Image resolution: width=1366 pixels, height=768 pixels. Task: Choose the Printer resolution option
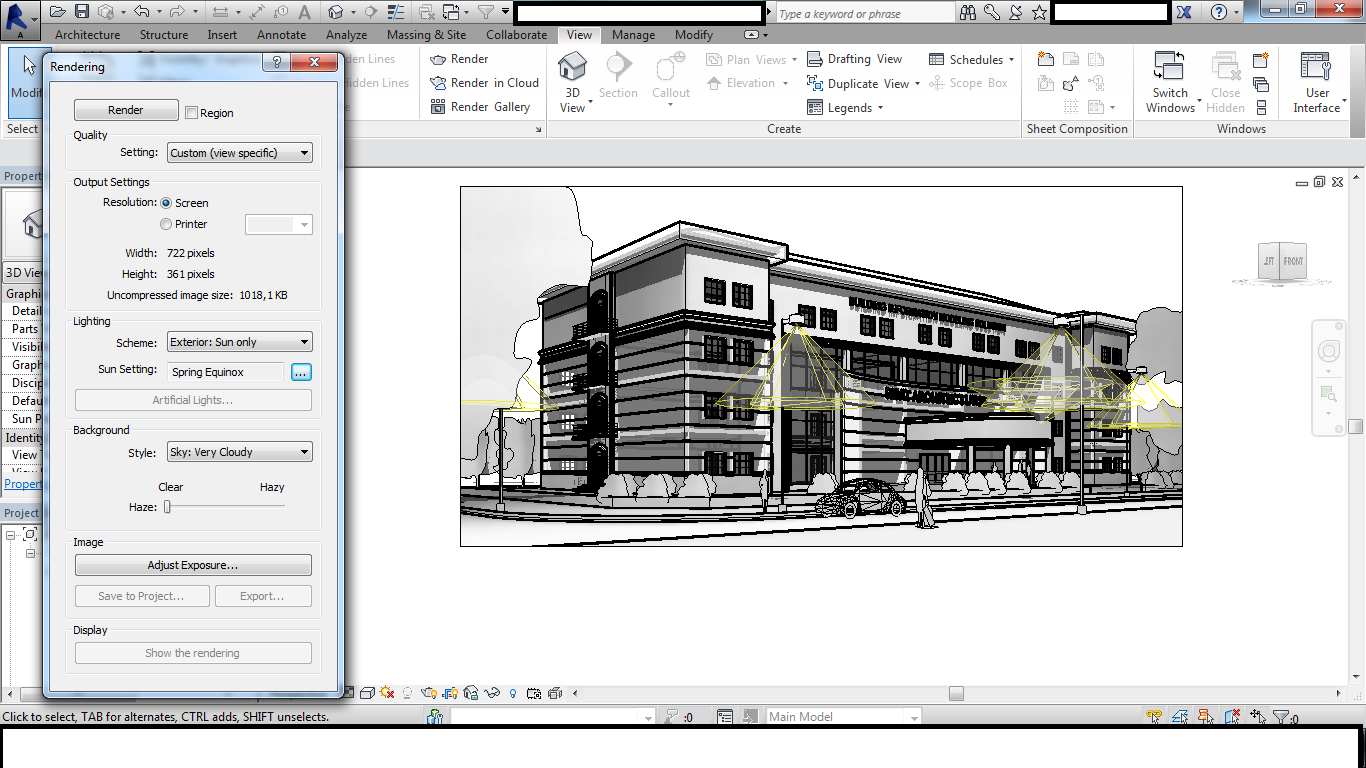tap(166, 224)
